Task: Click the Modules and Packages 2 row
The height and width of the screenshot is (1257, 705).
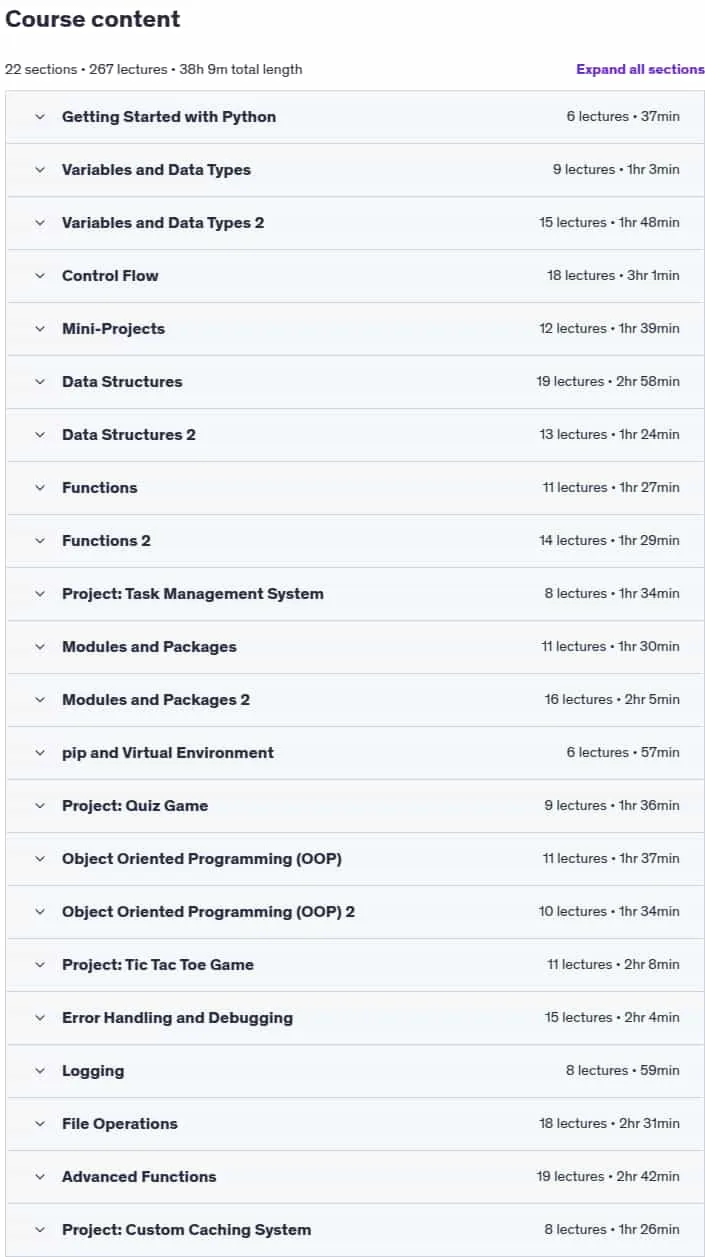Action: click(355, 700)
